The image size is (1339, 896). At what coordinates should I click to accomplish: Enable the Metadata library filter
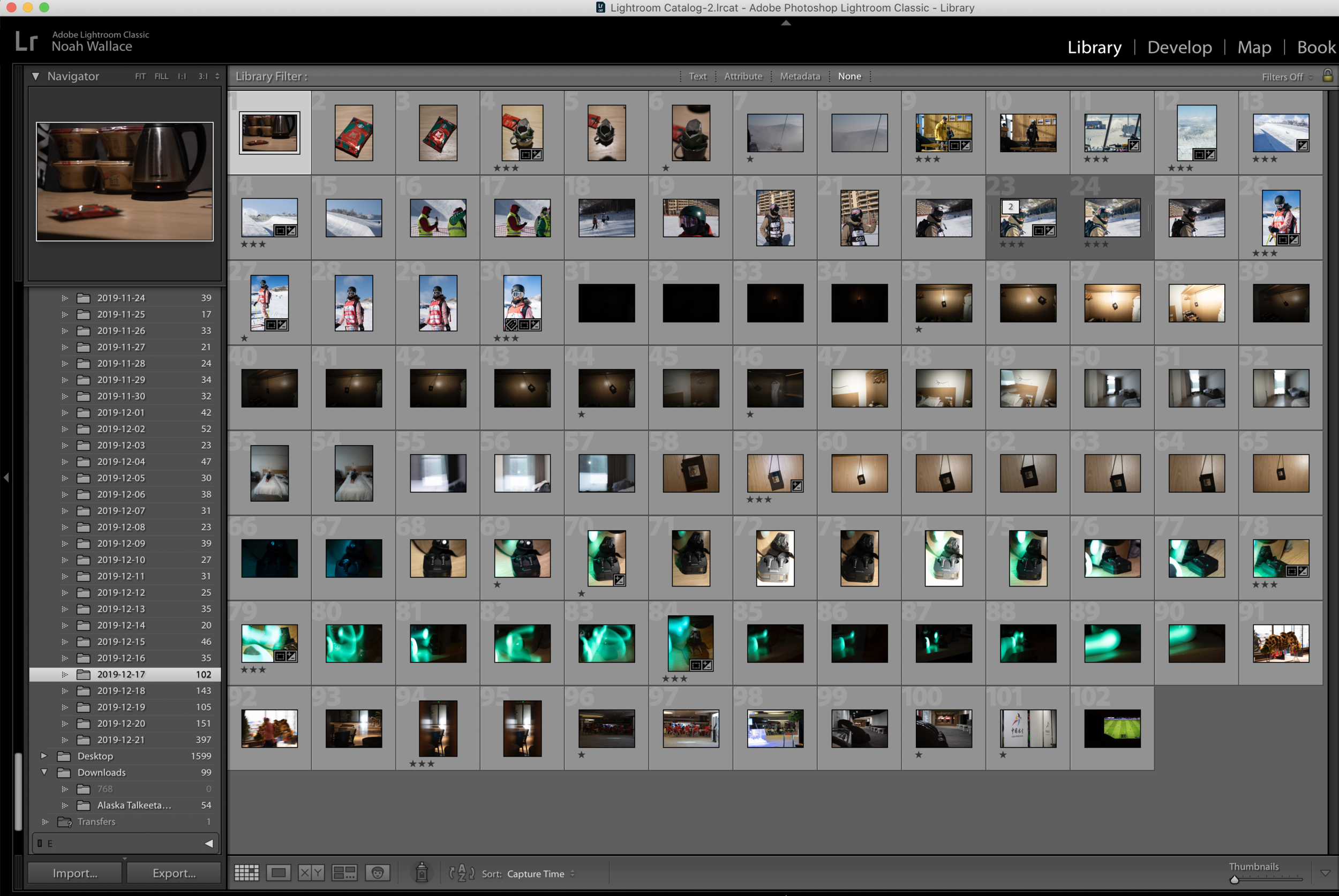(x=800, y=76)
